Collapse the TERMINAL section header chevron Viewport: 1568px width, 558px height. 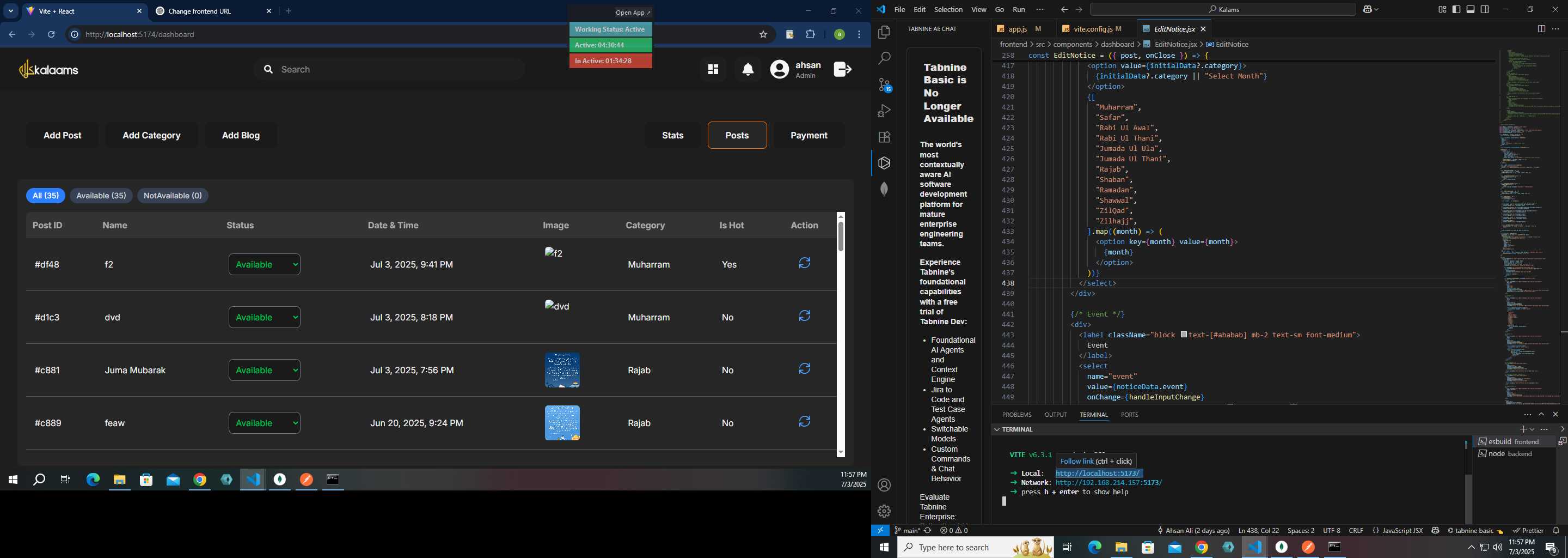click(x=996, y=429)
